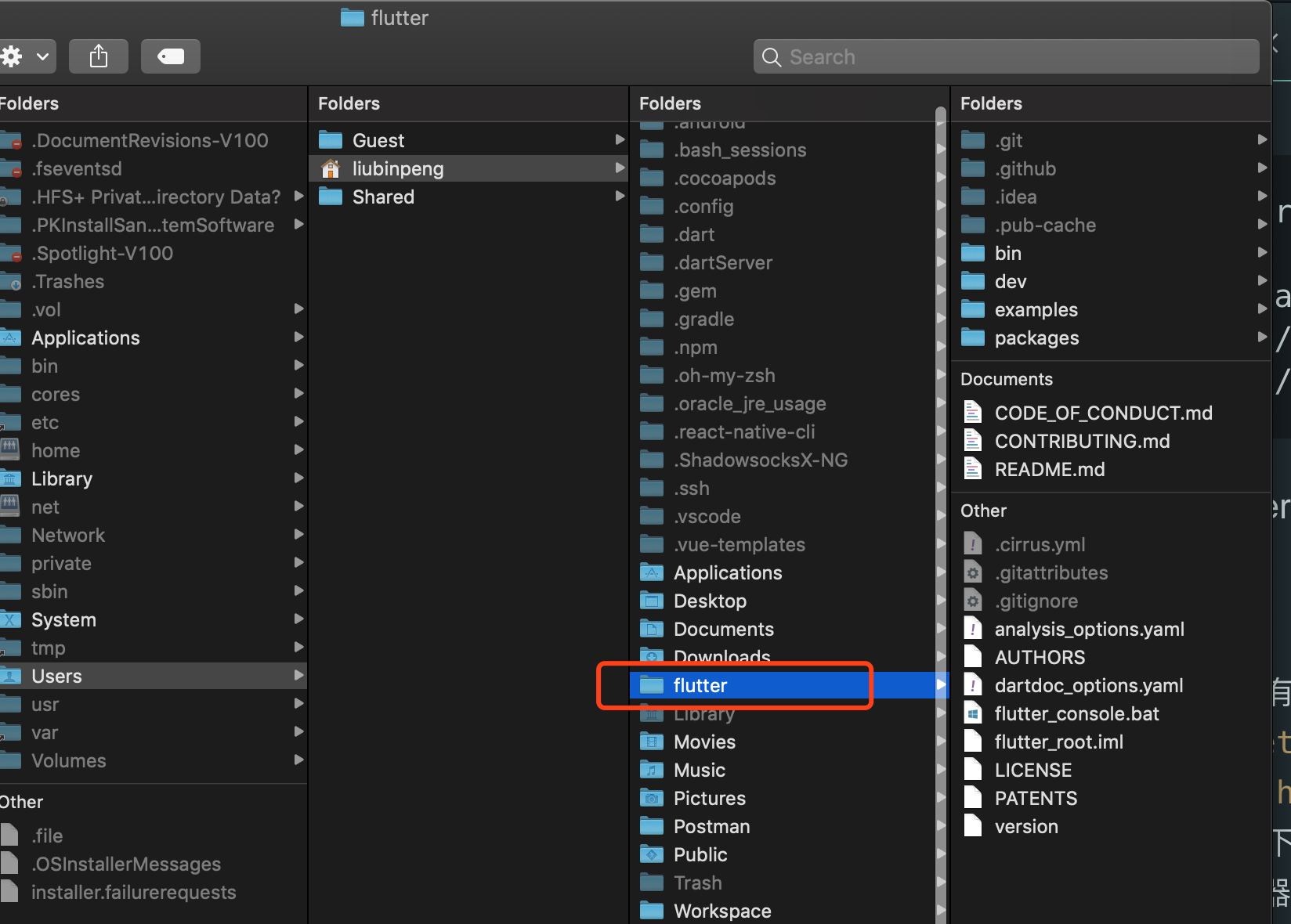Click the Movies folder icon
The width and height of the screenshot is (1291, 924).
[652, 742]
